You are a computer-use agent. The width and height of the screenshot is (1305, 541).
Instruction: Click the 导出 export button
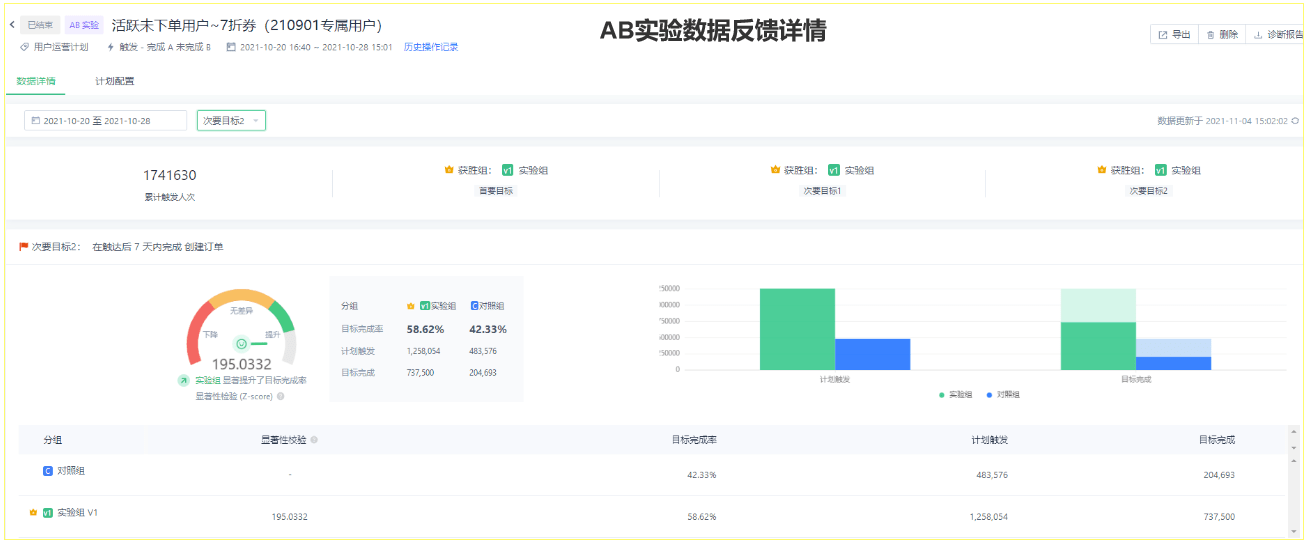tap(1174, 35)
